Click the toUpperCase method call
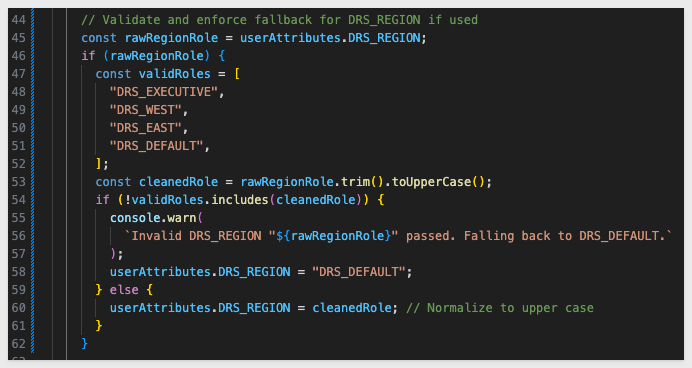 432,182
